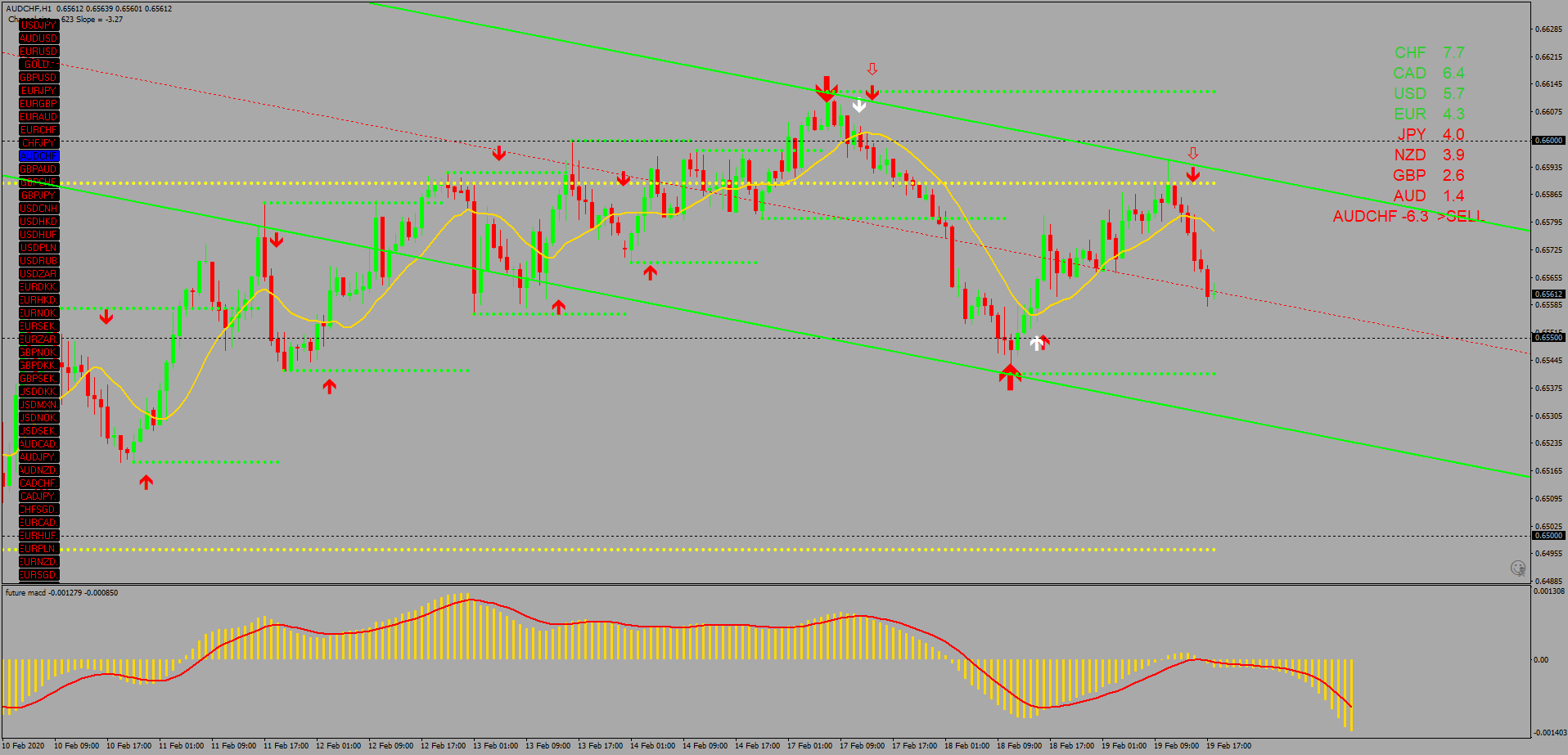The width and height of the screenshot is (1568, 755).
Task: Click the 0.66000 price level label
Action: [1548, 141]
